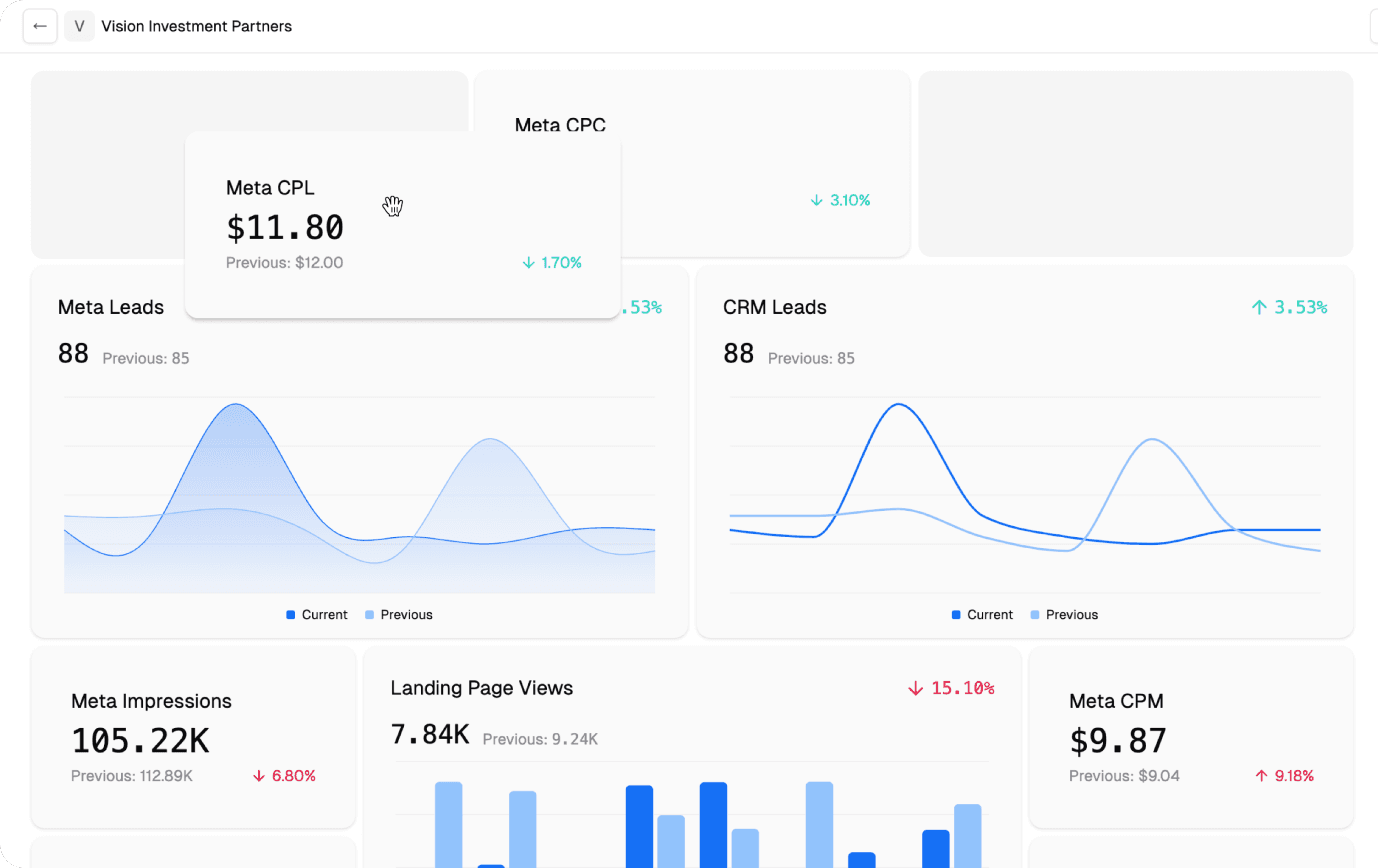This screenshot has height=868, width=1378.
Task: Click the green up arrow beside CRM Leads percentage
Action: coord(1258,307)
